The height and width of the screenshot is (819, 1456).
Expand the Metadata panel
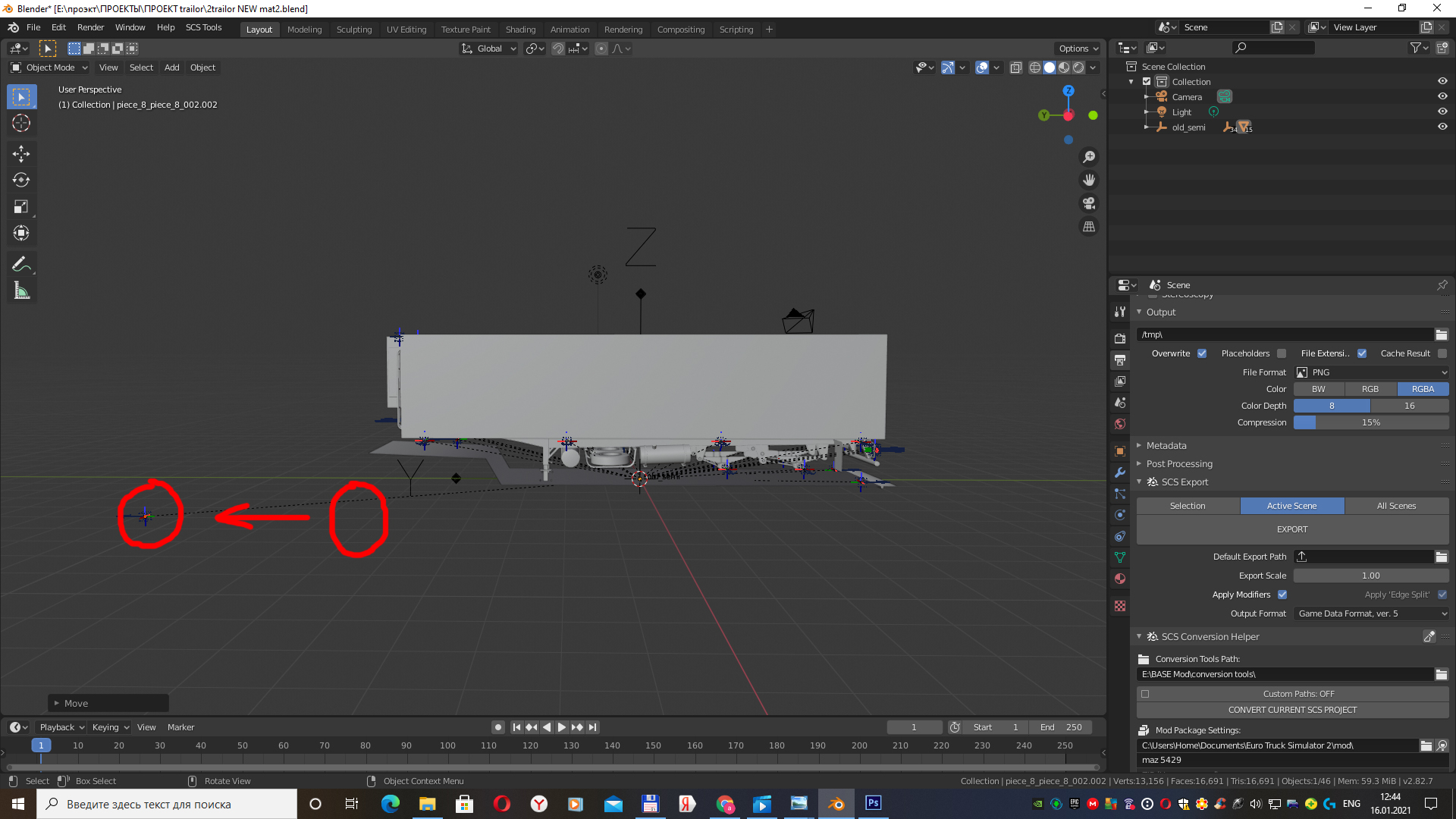[x=1166, y=445]
